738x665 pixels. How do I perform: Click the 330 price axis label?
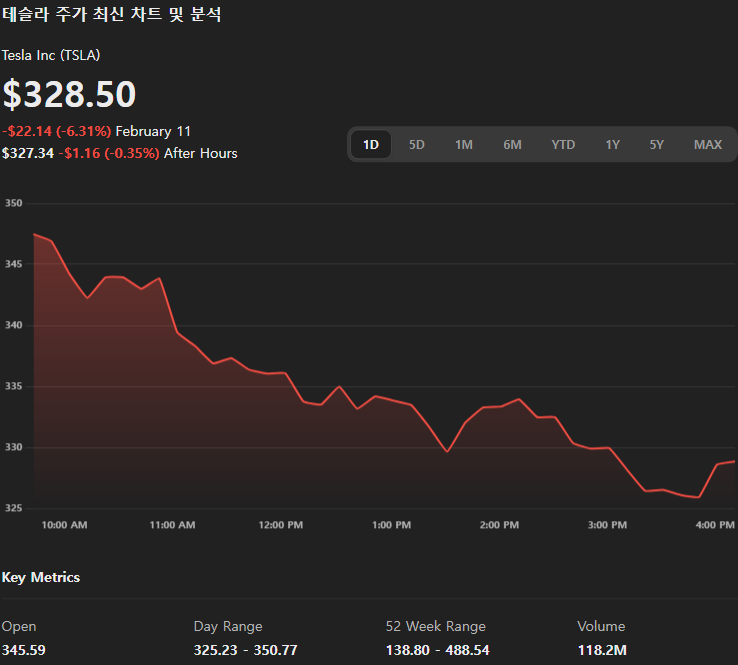(x=13, y=447)
